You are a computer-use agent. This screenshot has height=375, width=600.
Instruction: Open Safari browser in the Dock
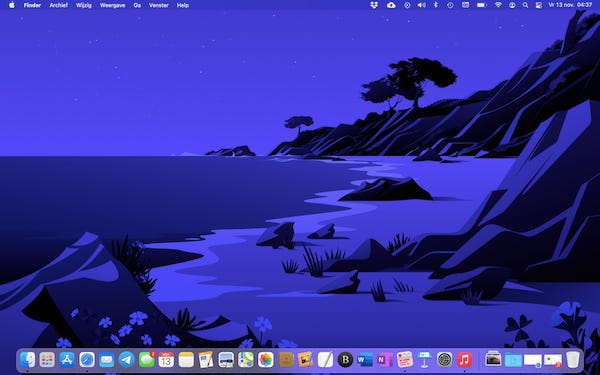point(87,360)
